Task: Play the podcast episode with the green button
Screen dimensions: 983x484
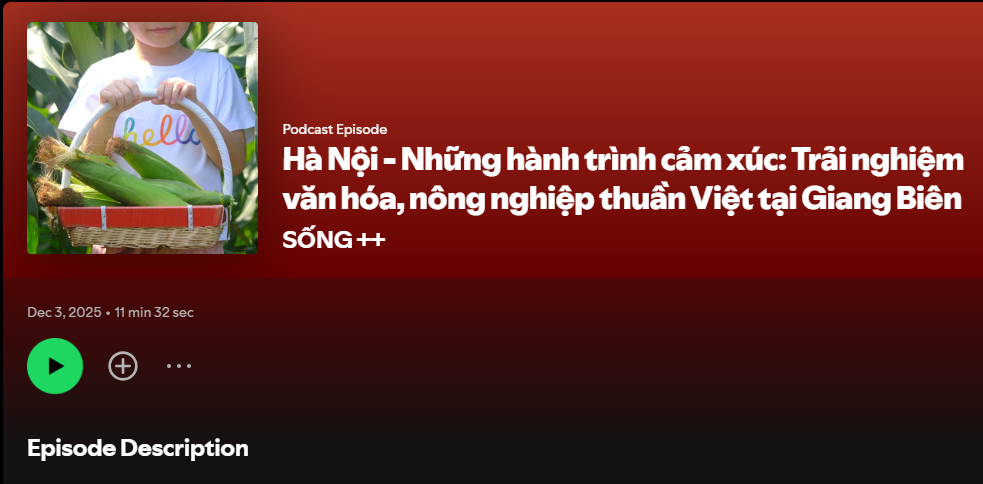Action: (x=55, y=366)
